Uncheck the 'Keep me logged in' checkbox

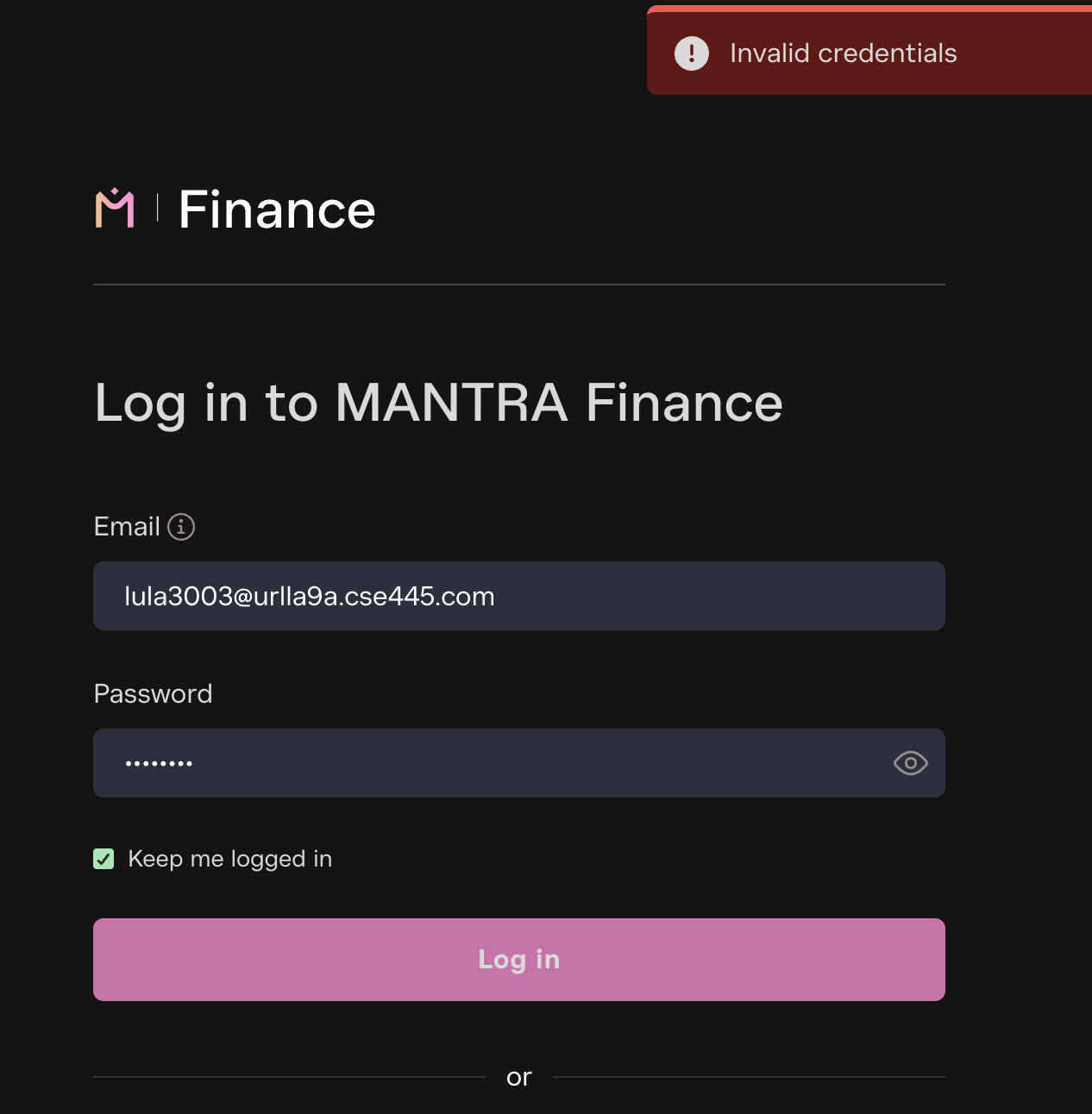click(104, 859)
